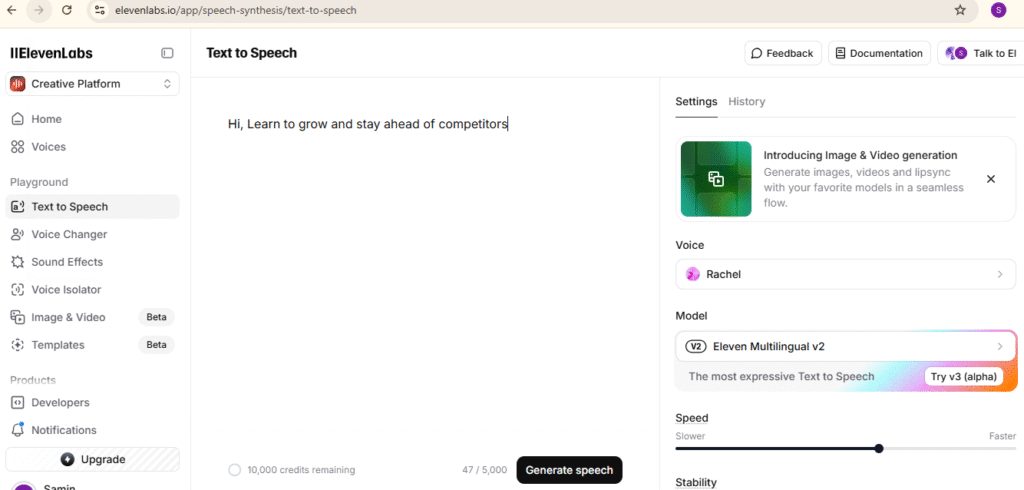
Task: Open the Eleven Multilingual v2 model selector
Action: (845, 346)
